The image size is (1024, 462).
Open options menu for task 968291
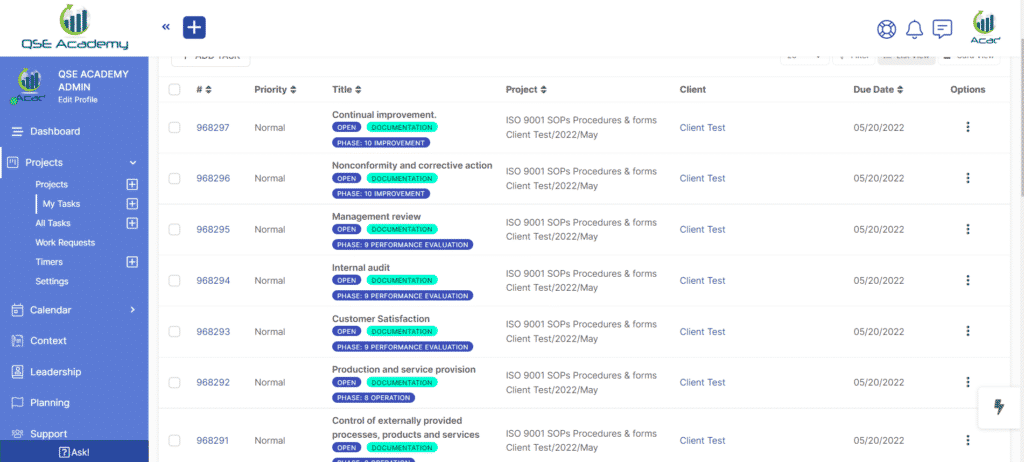(x=968, y=440)
